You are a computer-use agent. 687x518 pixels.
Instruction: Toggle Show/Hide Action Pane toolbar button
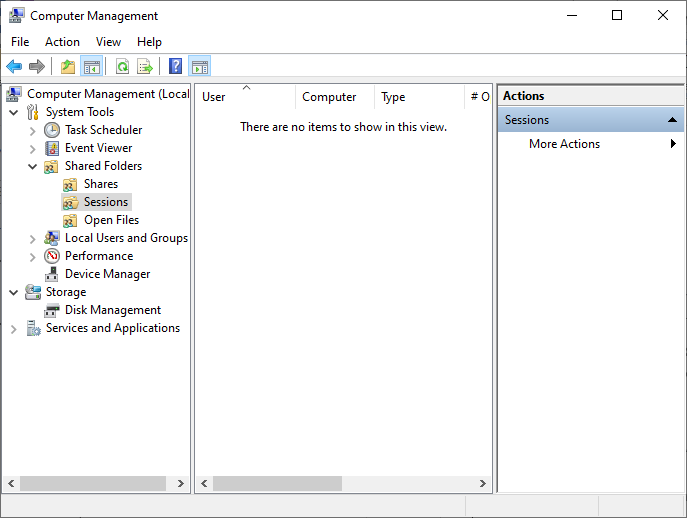[199, 67]
